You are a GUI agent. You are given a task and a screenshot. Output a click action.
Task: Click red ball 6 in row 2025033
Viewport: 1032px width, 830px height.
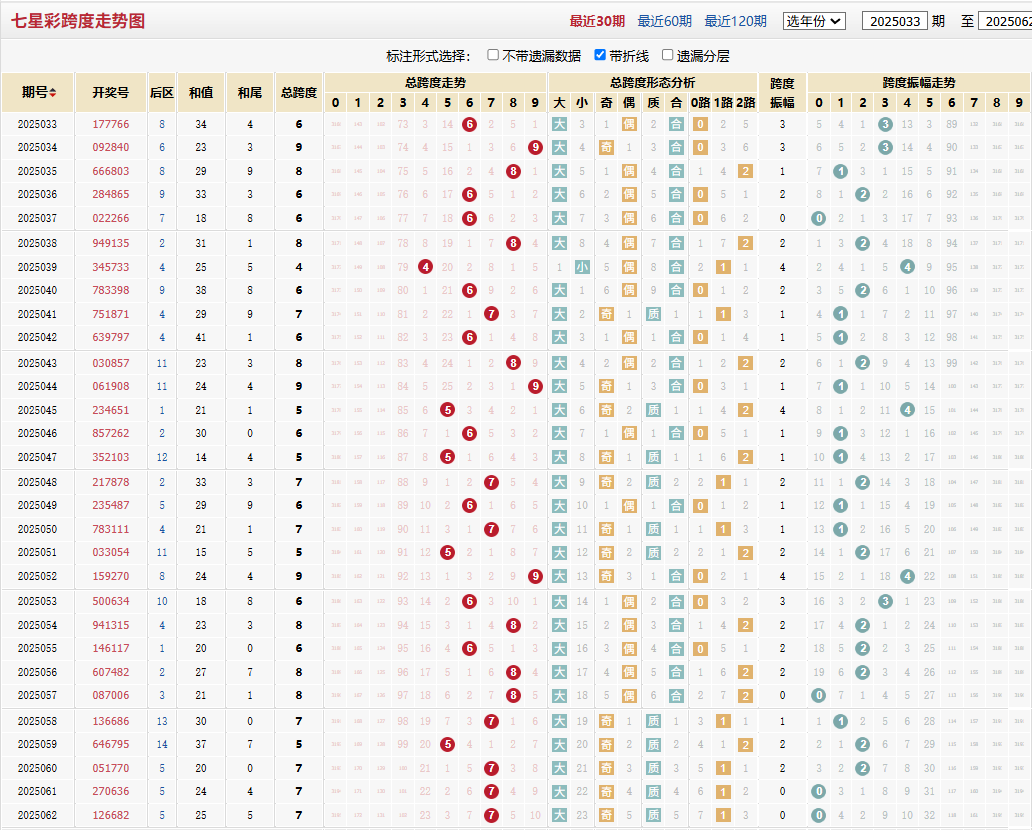click(469, 124)
